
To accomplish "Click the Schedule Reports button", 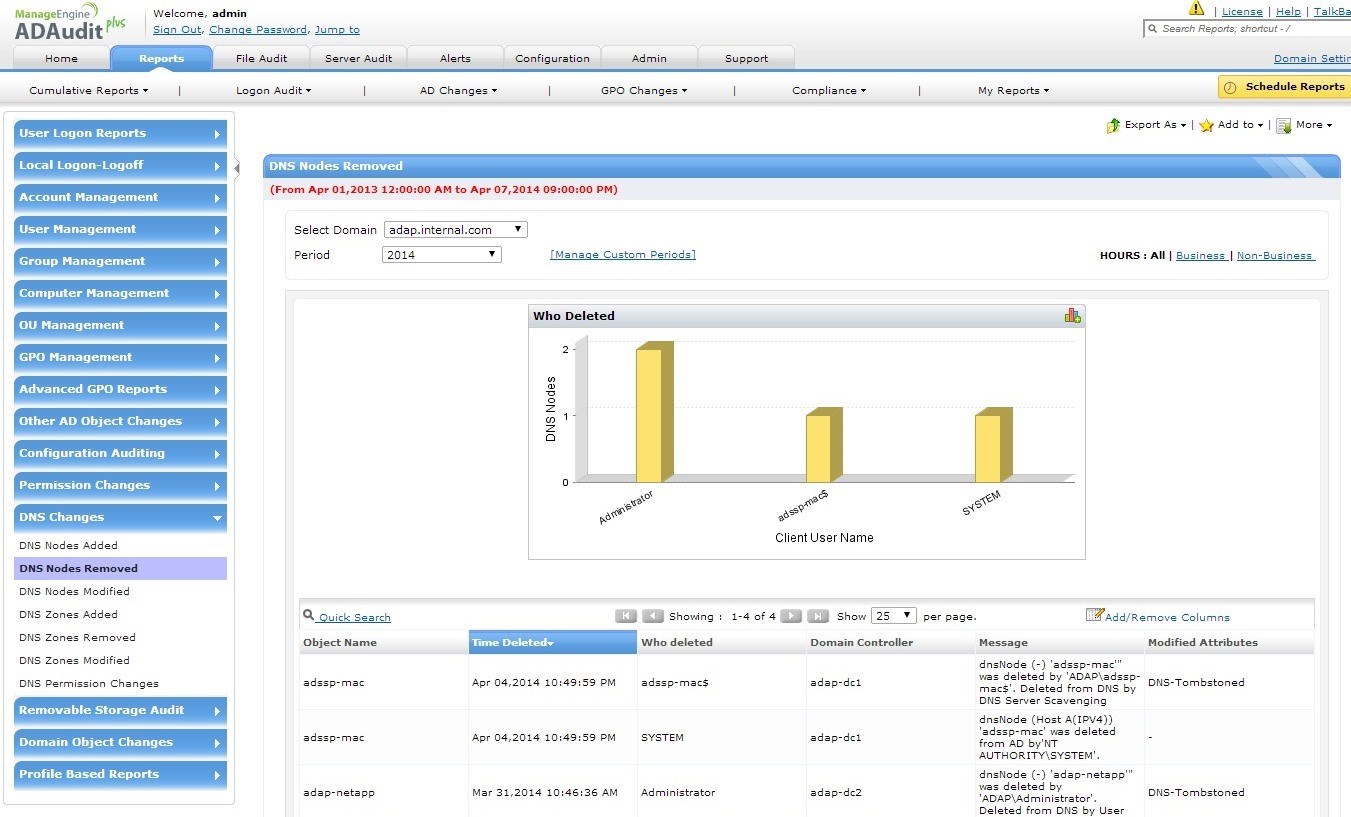I will [1284, 87].
